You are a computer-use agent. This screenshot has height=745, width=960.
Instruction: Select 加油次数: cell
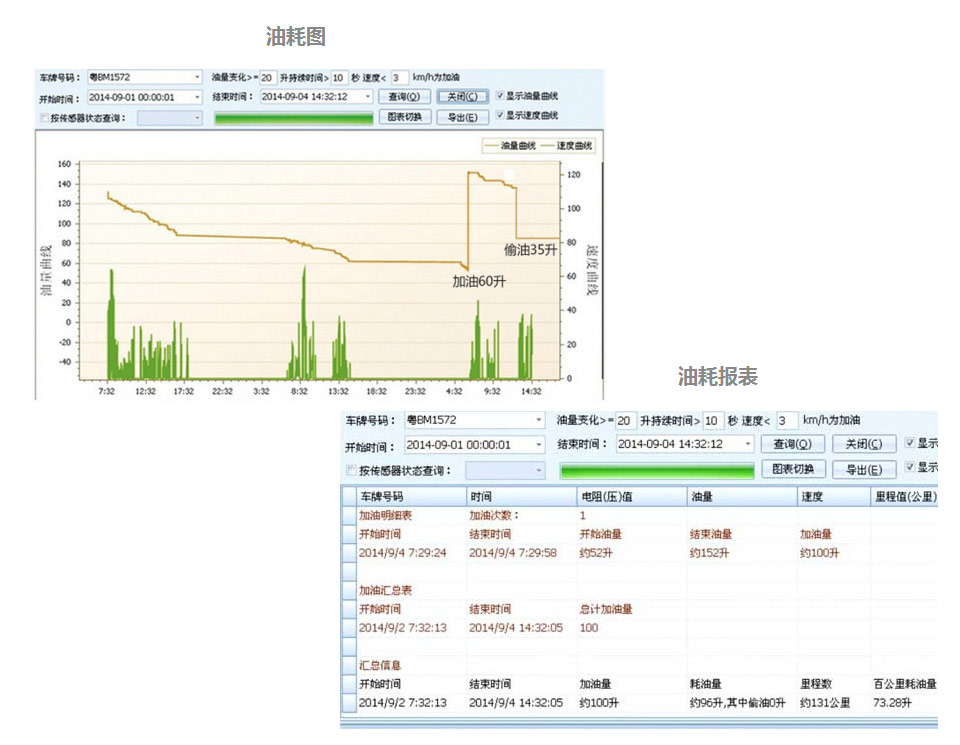[x=494, y=515]
